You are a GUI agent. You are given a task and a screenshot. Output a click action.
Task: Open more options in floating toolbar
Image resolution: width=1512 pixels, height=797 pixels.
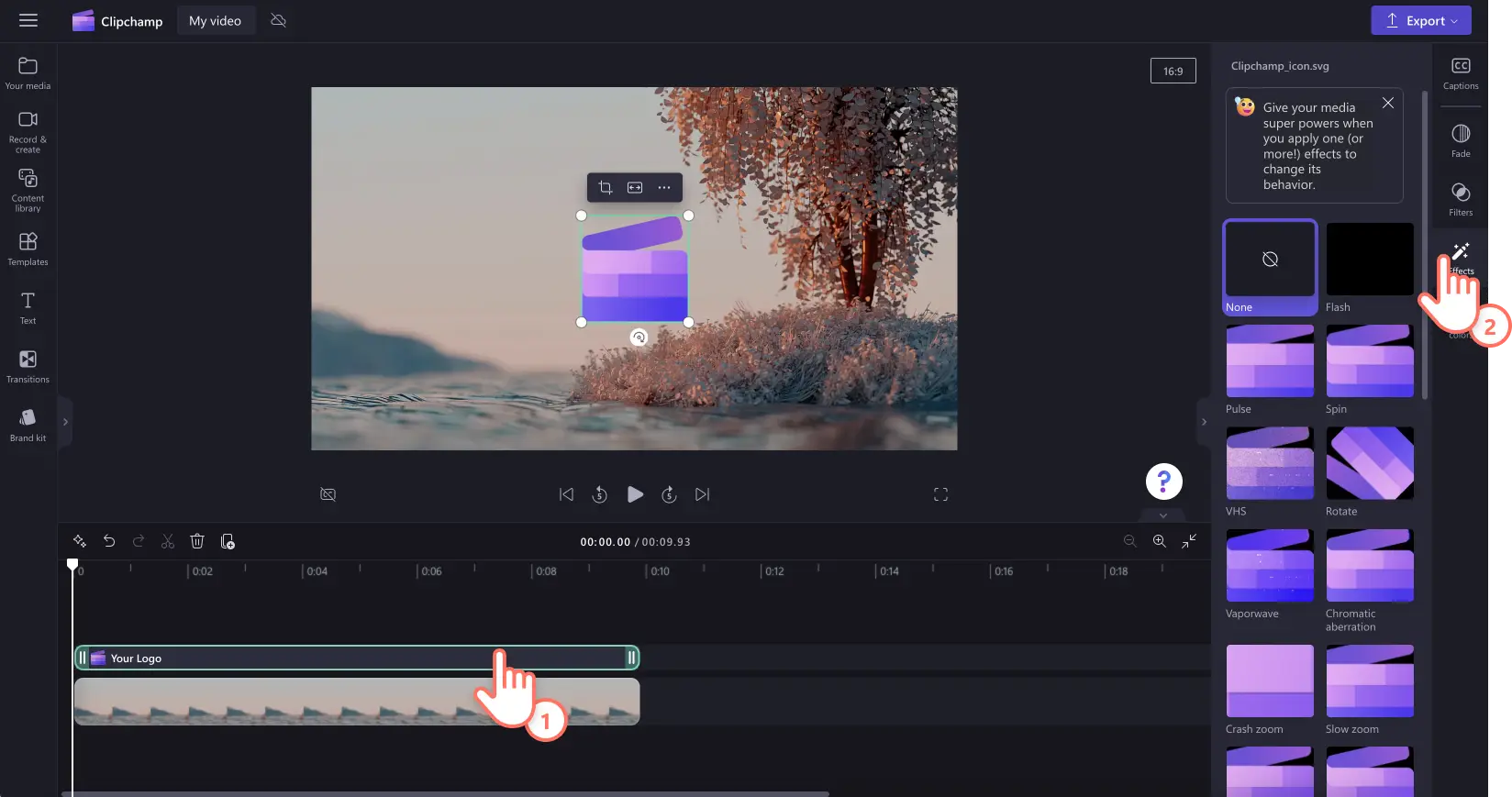pos(664,187)
